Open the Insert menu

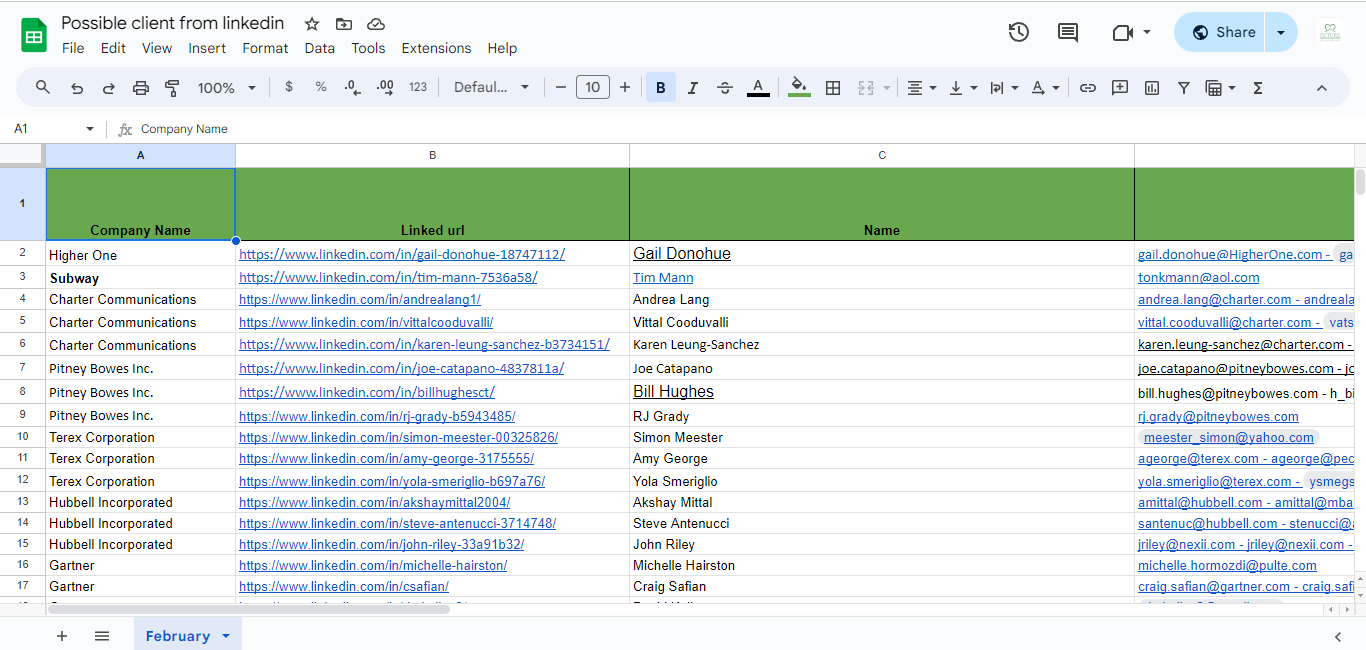[207, 48]
